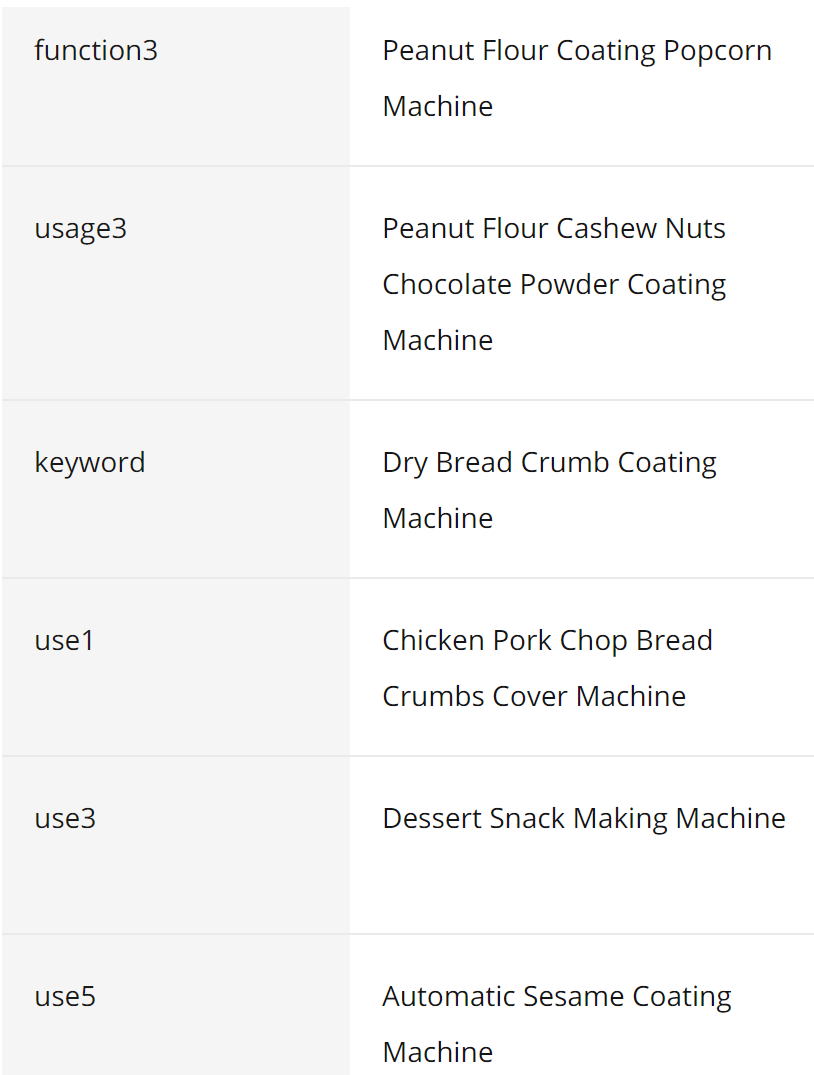Screen dimensions: 814x1075
Task: Click the use3 label cell
Action: [66, 819]
